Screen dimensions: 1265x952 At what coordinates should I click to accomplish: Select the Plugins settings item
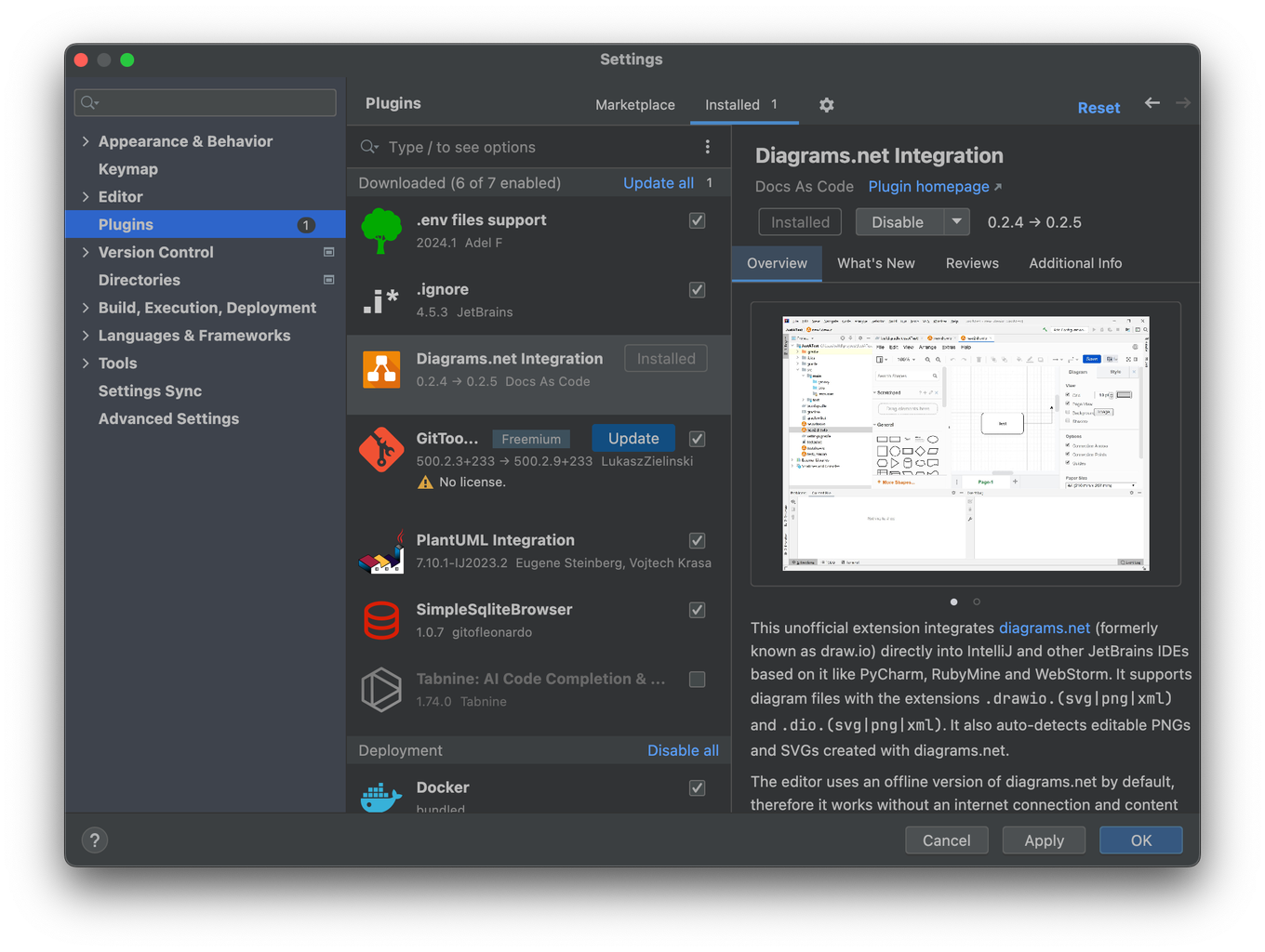206,224
